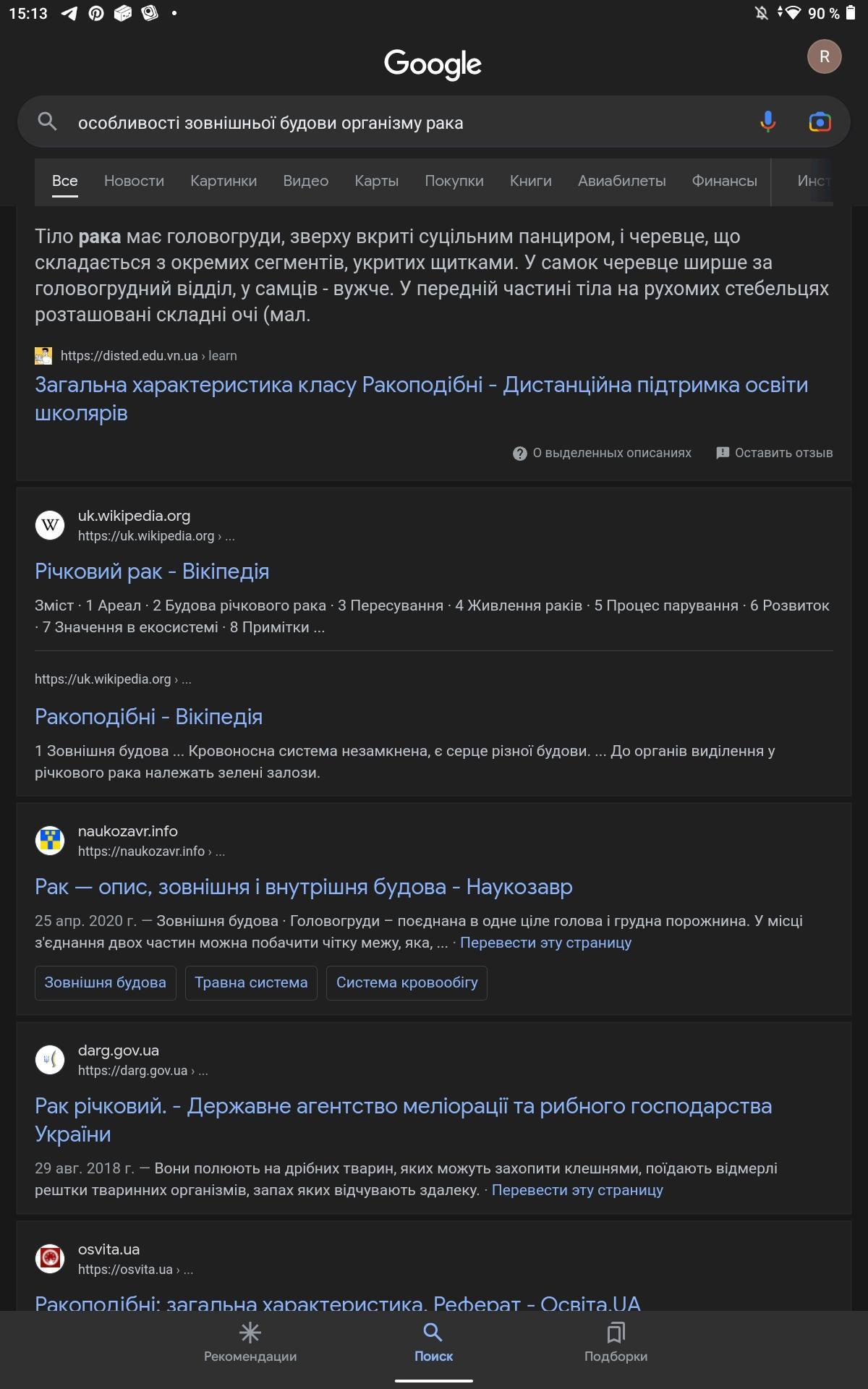Tap the Wikipedia favicon next to uk.wikipedia.org
This screenshot has height=1389, width=868.
point(50,525)
